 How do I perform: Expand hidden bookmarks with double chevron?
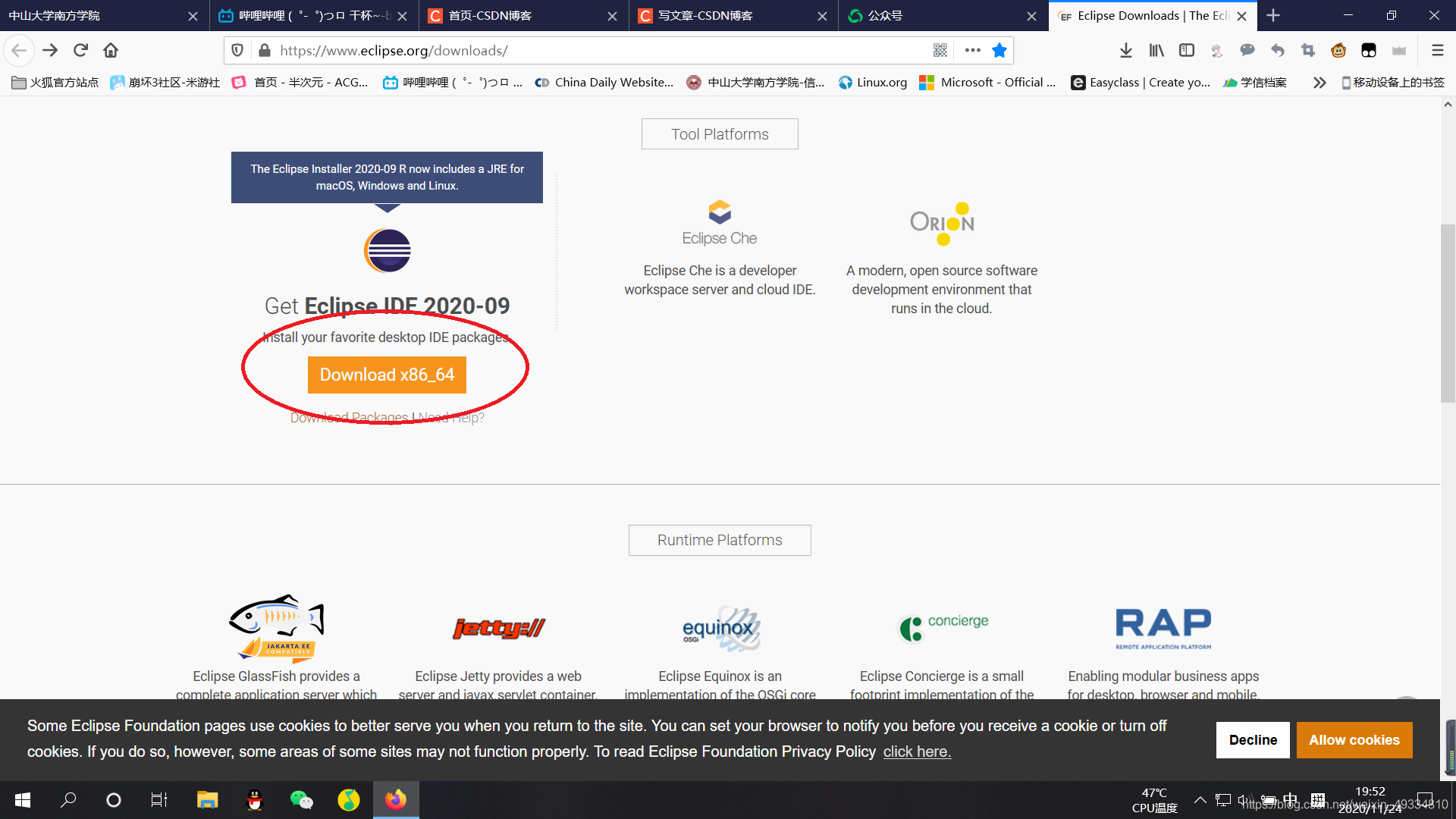coord(1319,83)
